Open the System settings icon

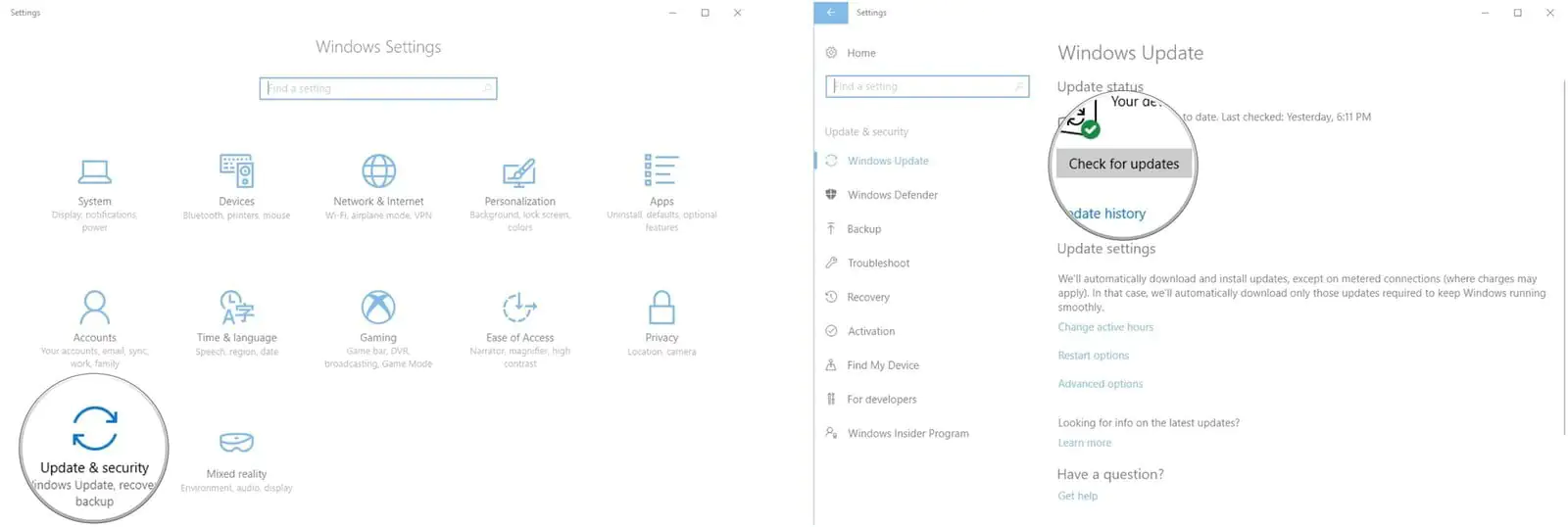(95, 171)
